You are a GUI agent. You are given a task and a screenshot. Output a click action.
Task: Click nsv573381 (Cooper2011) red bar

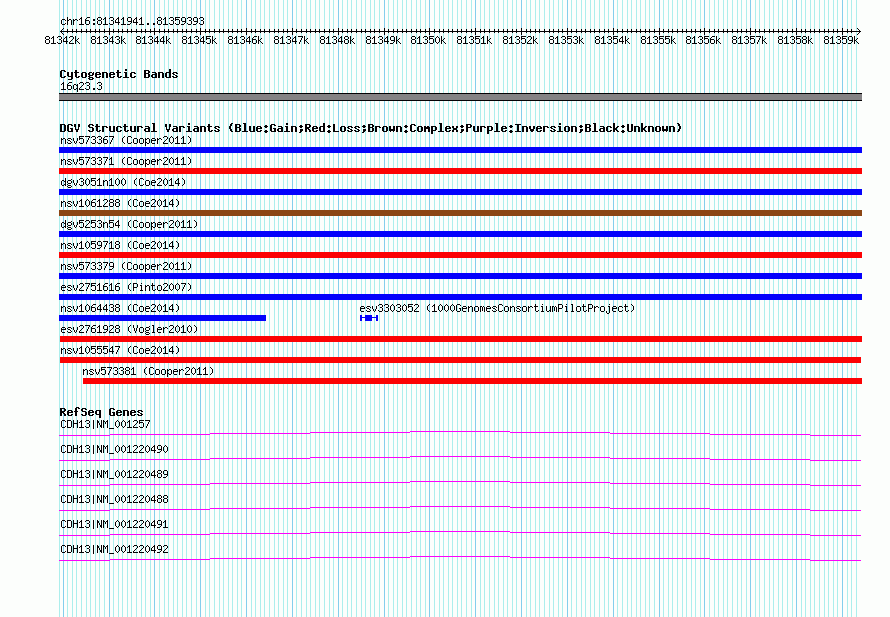[x=472, y=381]
